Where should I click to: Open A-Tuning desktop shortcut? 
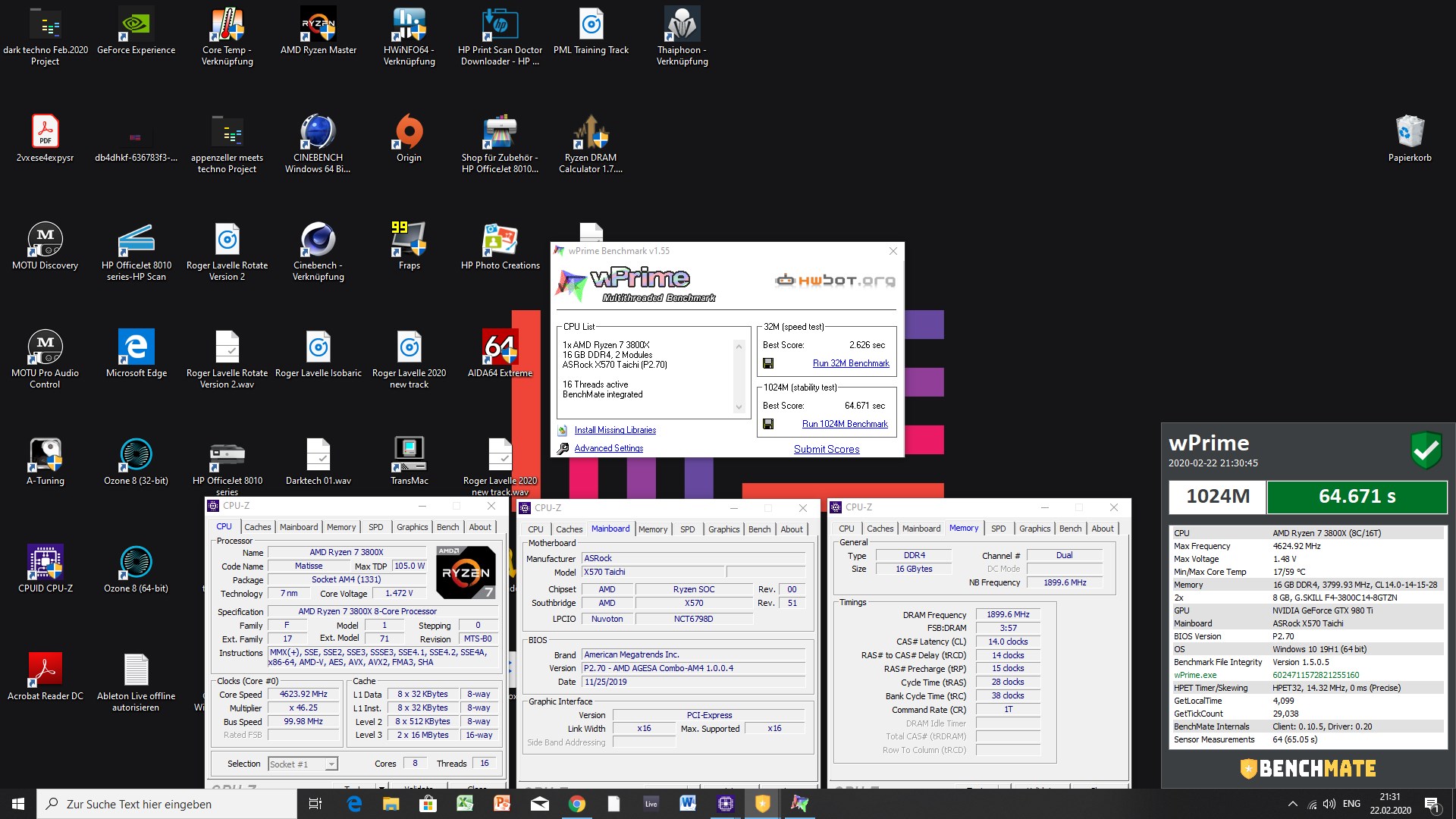tap(45, 463)
